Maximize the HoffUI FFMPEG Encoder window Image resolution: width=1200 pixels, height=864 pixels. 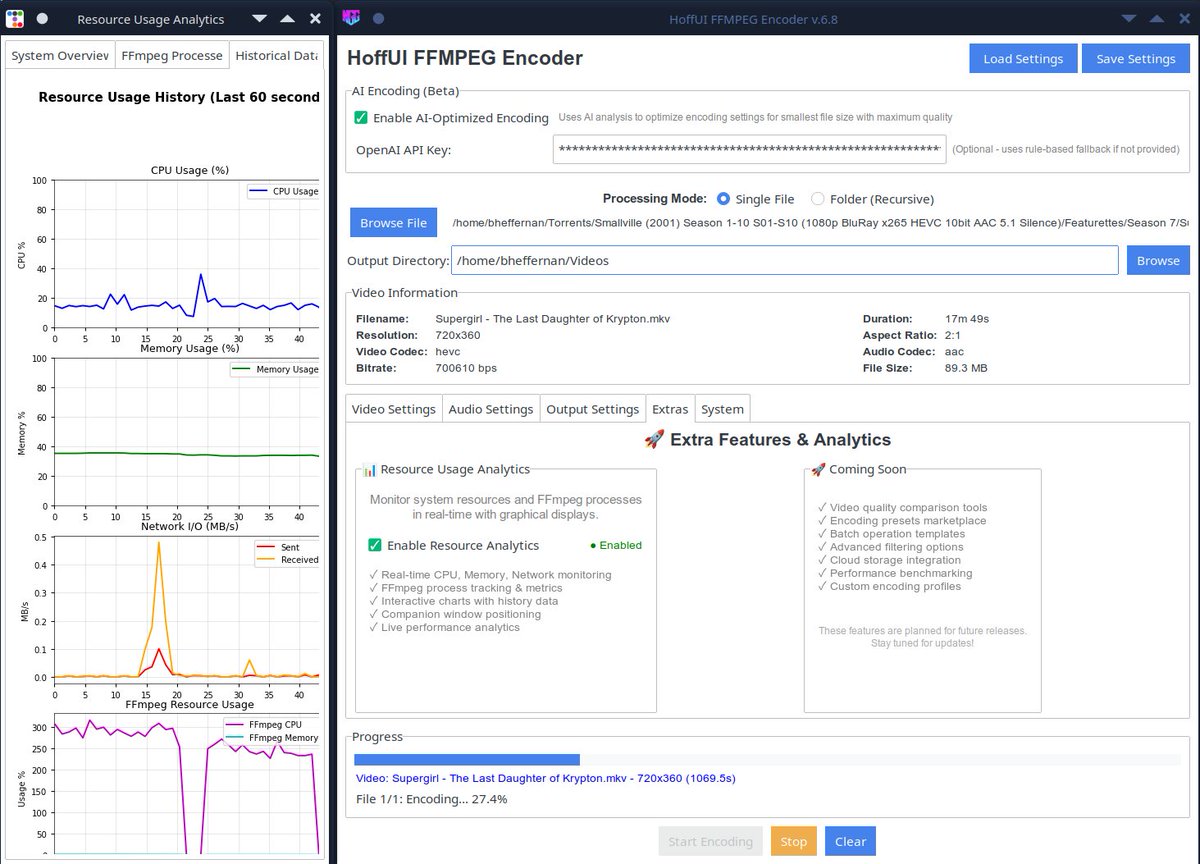point(1157,19)
